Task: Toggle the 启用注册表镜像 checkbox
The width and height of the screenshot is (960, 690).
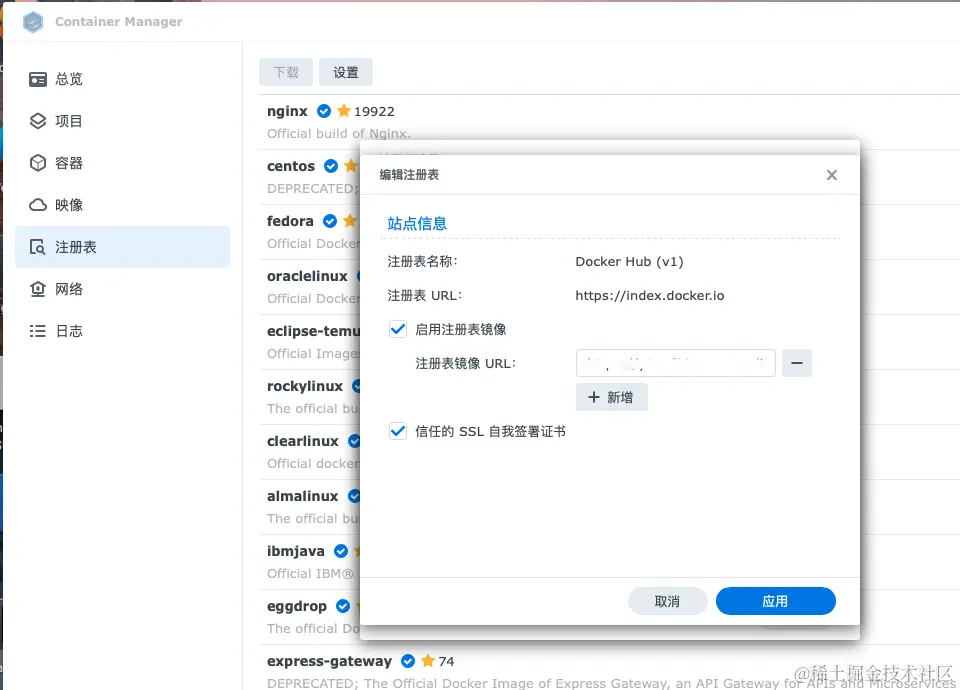Action: pyautogui.click(x=398, y=329)
